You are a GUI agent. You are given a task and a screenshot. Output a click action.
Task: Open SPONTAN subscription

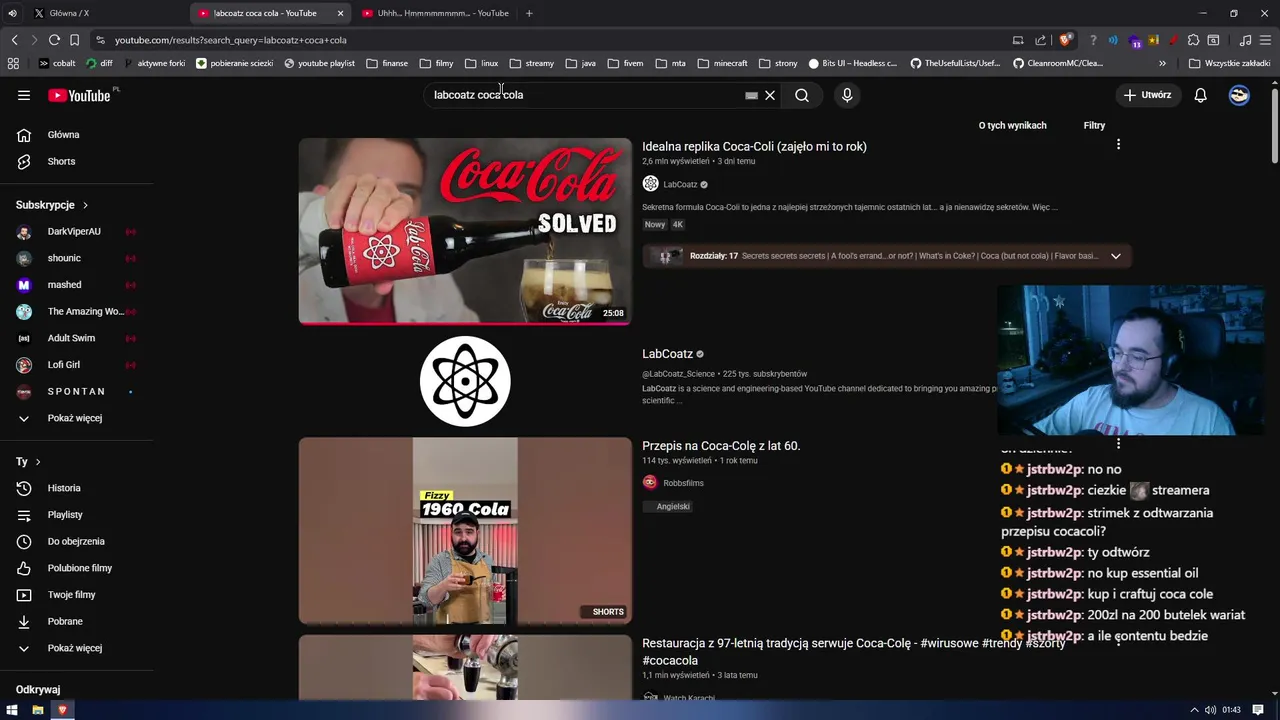click(x=77, y=391)
